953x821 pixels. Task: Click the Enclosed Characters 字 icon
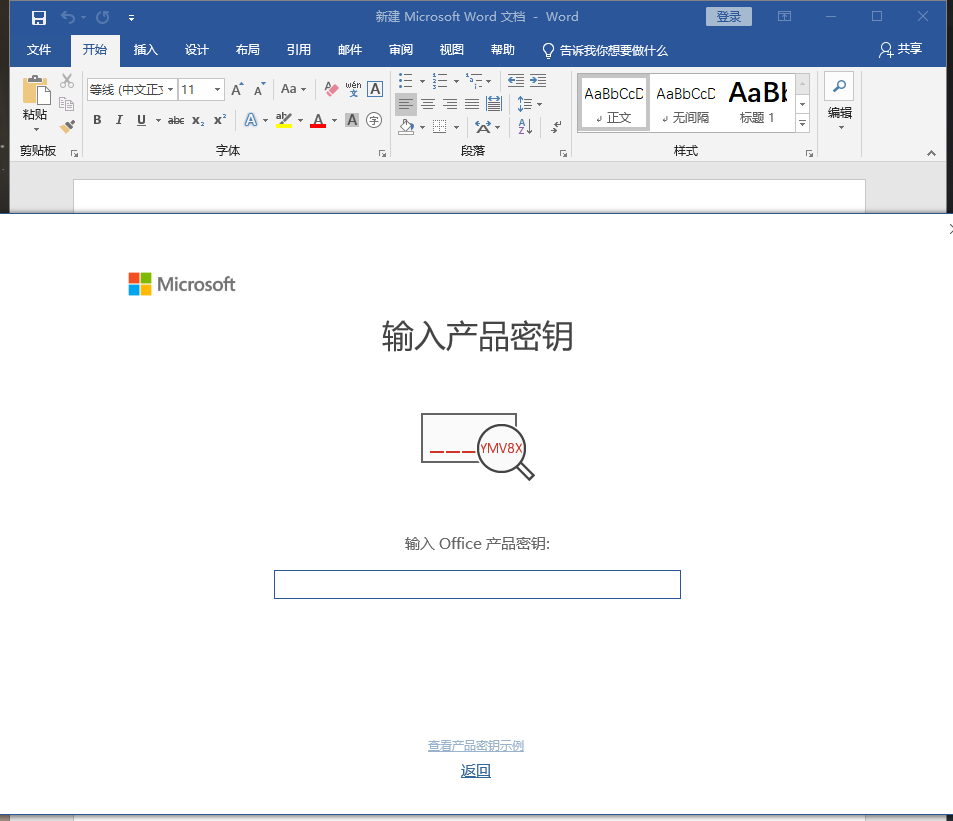(374, 120)
